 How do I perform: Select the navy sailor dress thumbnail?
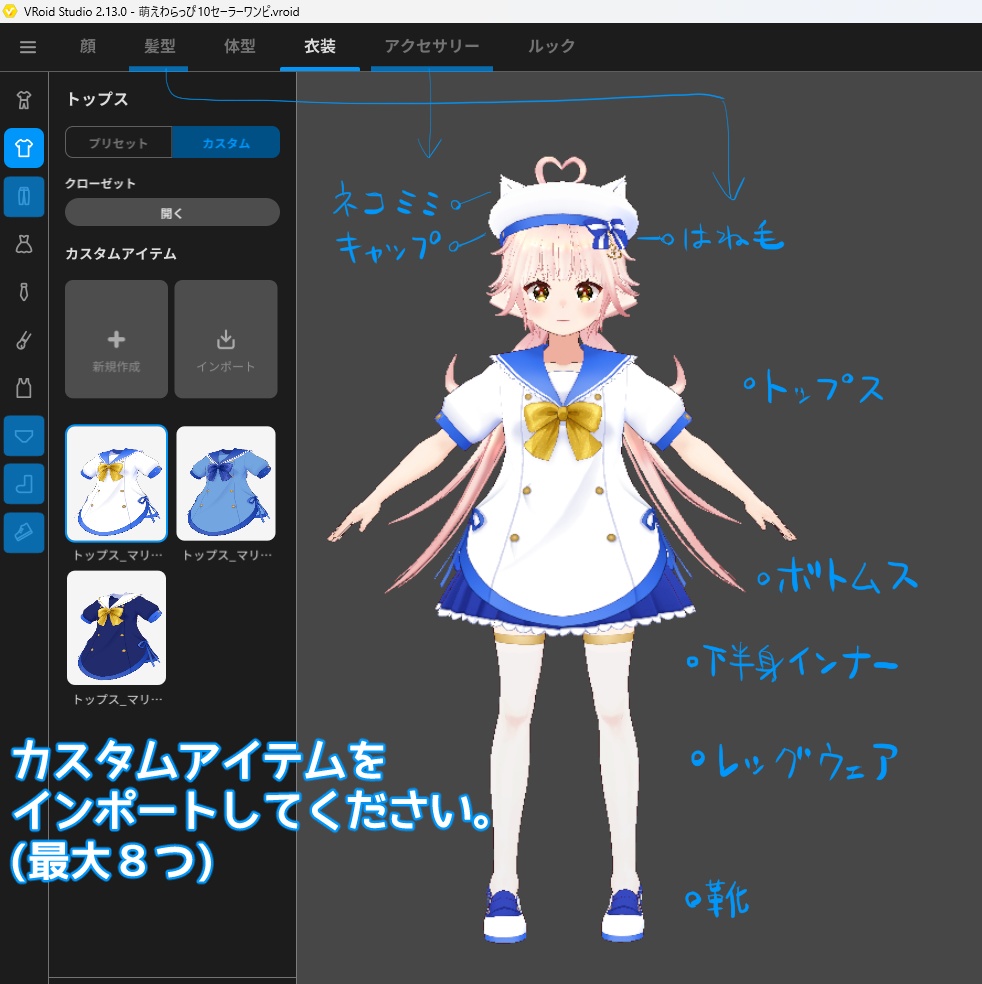point(116,628)
